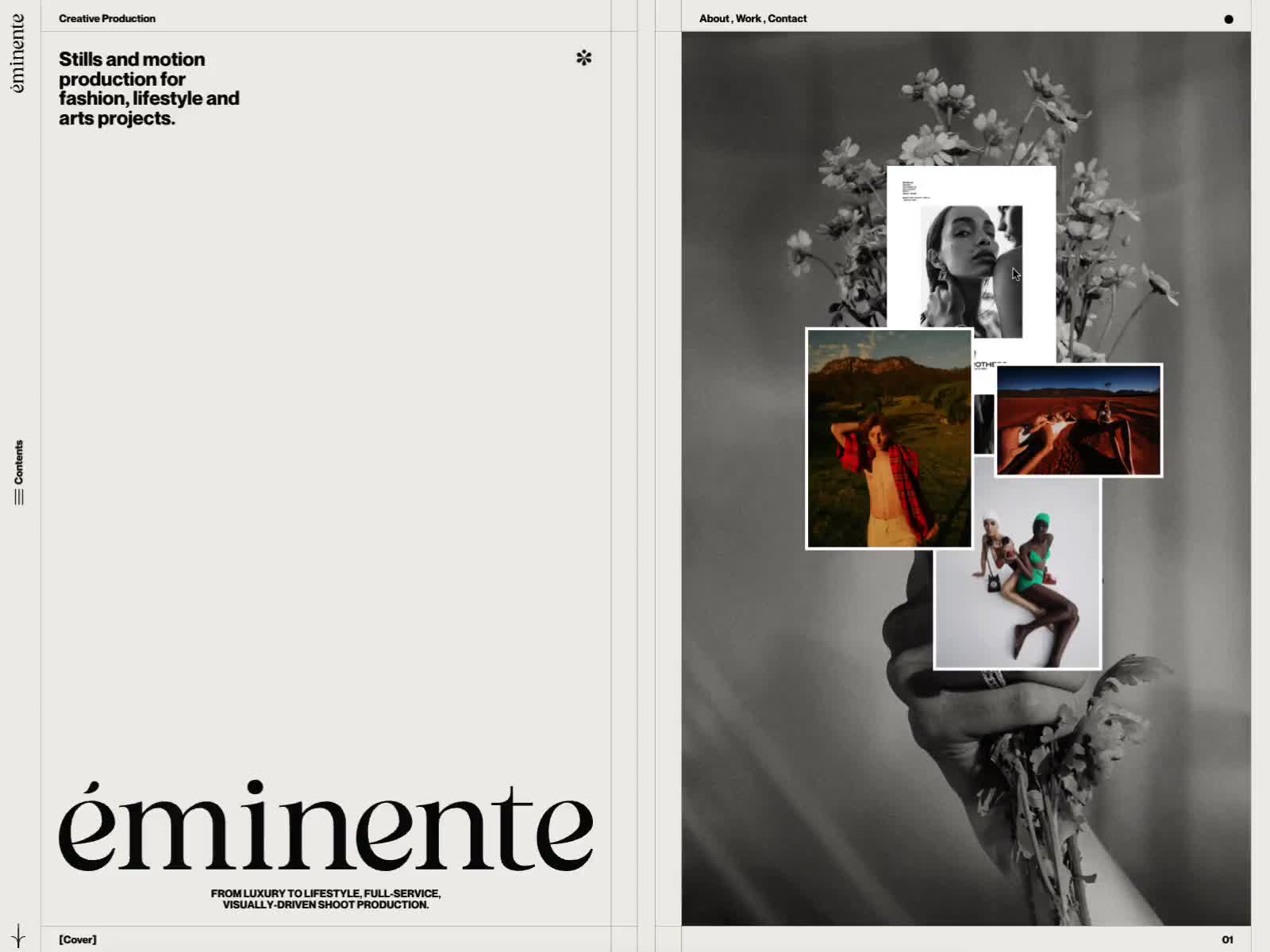Click the 'From luxury to lifestyle' tagline

325,899
